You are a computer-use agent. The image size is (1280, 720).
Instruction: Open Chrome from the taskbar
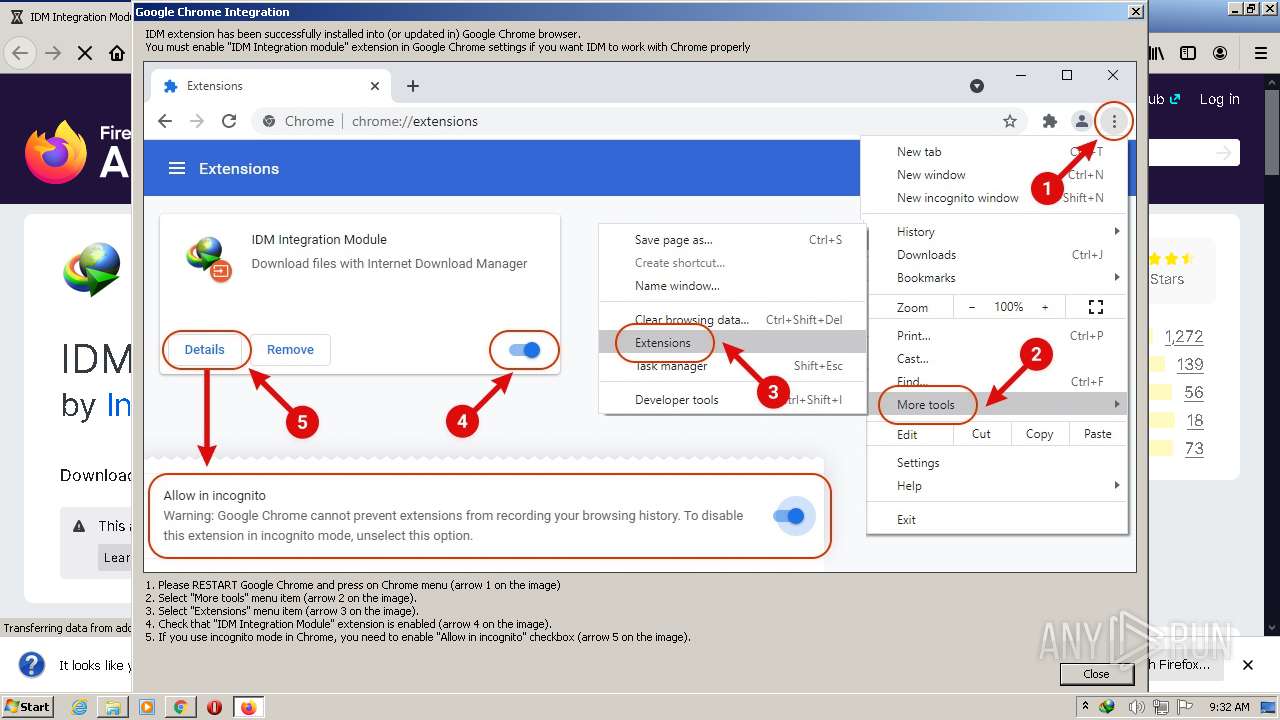tap(180, 707)
